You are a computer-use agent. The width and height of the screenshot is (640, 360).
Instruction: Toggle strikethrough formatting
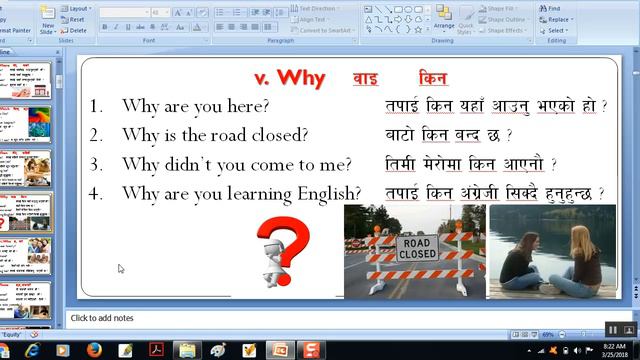pyautogui.click(x=140, y=27)
